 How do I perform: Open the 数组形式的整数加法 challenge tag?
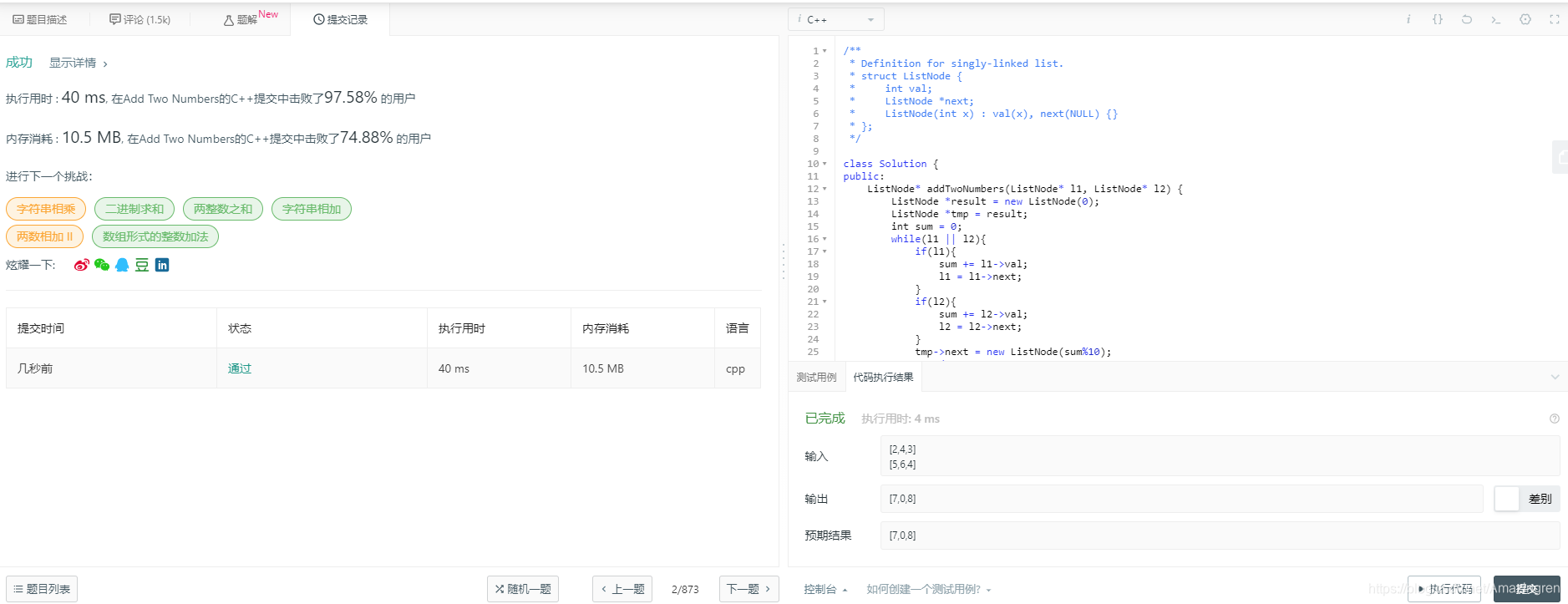point(155,236)
